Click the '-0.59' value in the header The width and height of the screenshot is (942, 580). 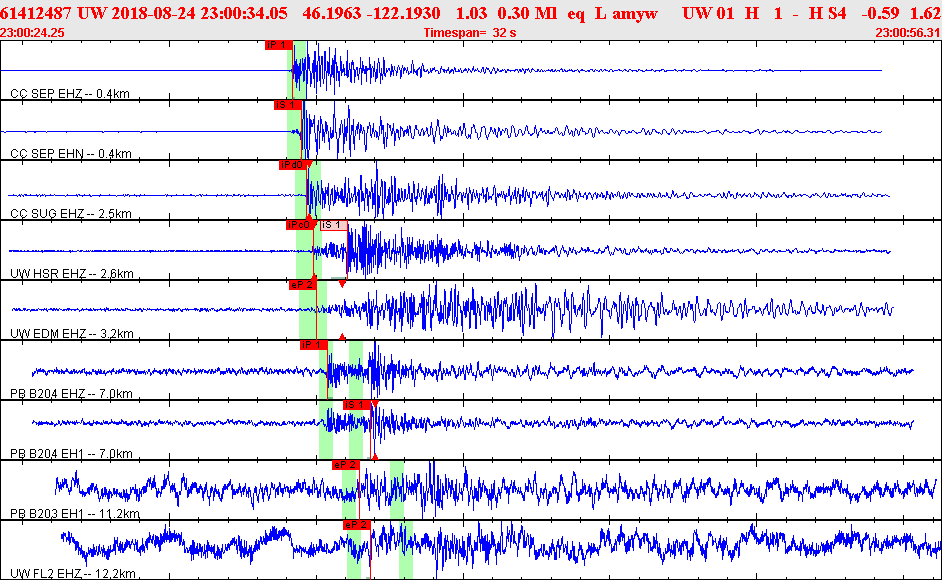[x=880, y=13]
